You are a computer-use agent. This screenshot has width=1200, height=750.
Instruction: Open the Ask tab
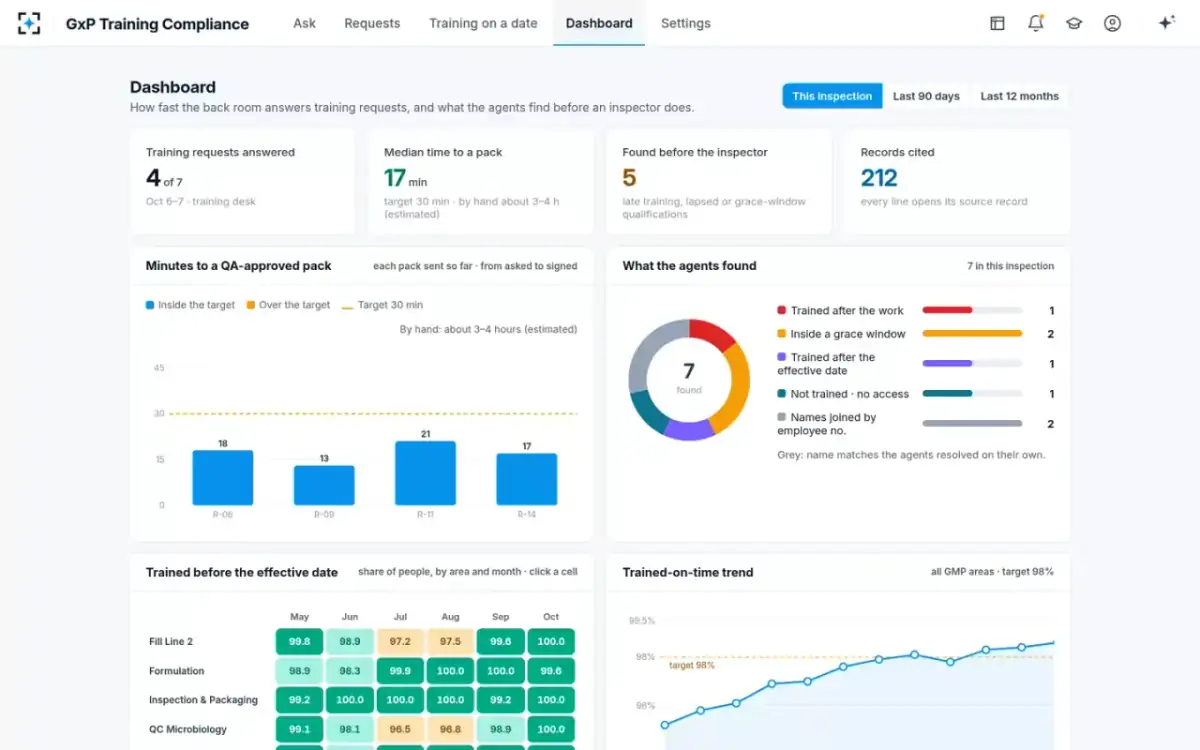pos(304,23)
